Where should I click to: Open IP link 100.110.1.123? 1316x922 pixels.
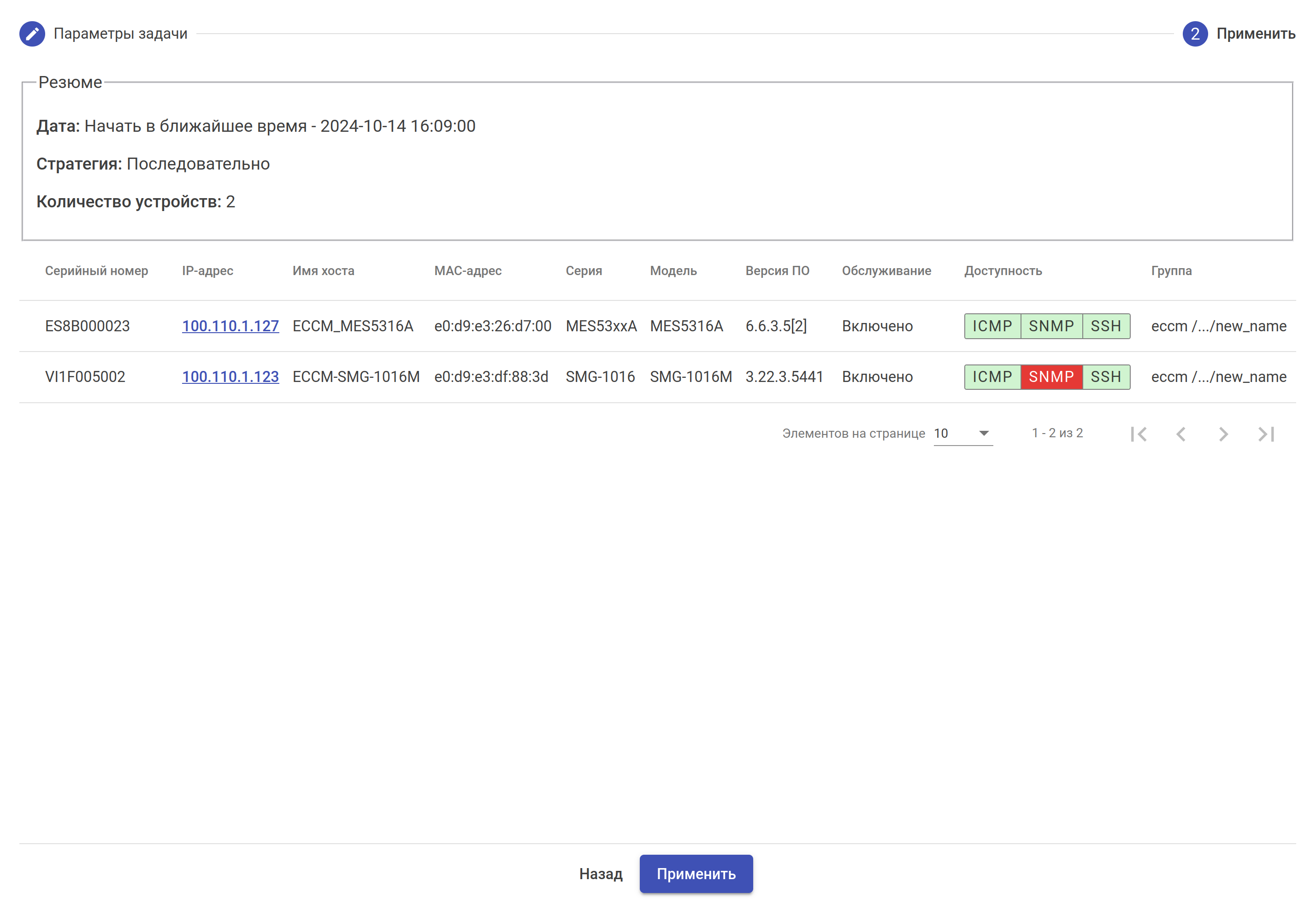230,377
